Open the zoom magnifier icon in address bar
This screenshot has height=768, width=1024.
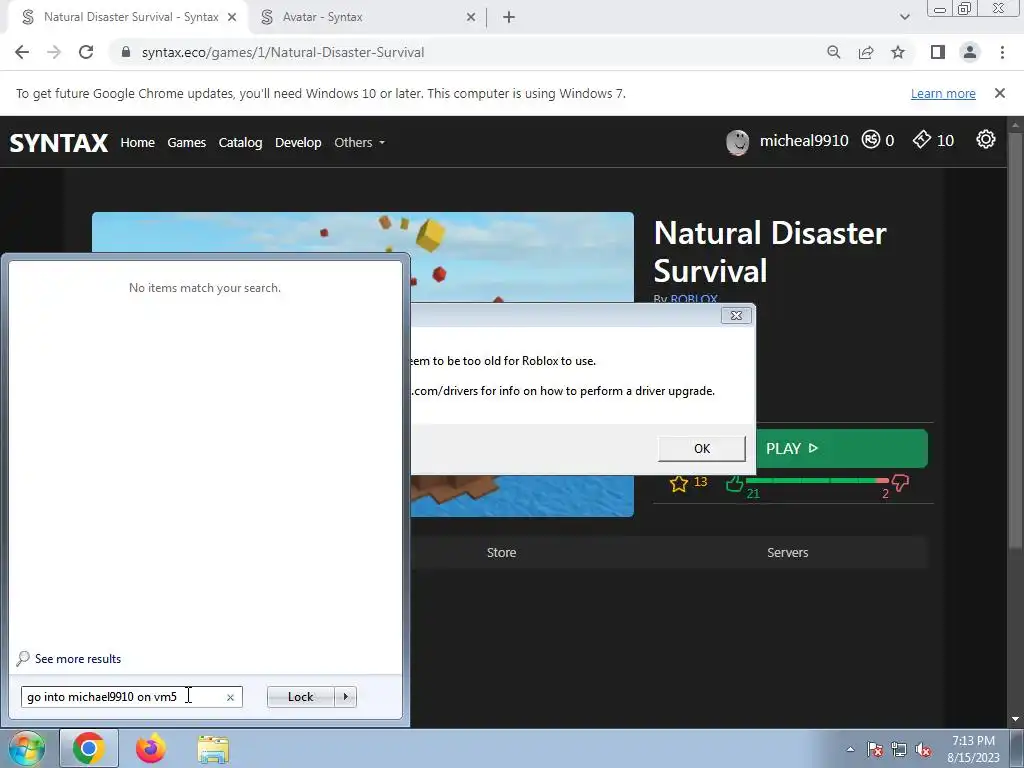[x=833, y=52]
